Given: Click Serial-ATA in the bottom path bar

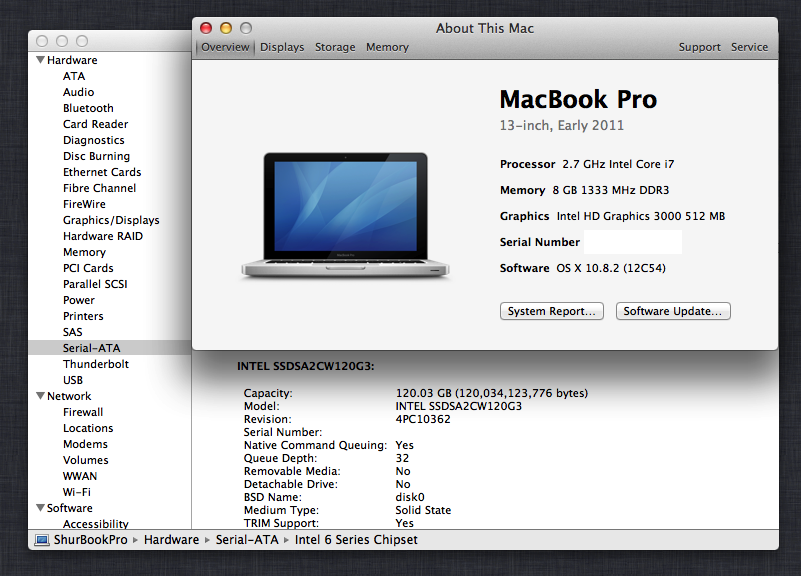Looking at the screenshot, I should (247, 540).
